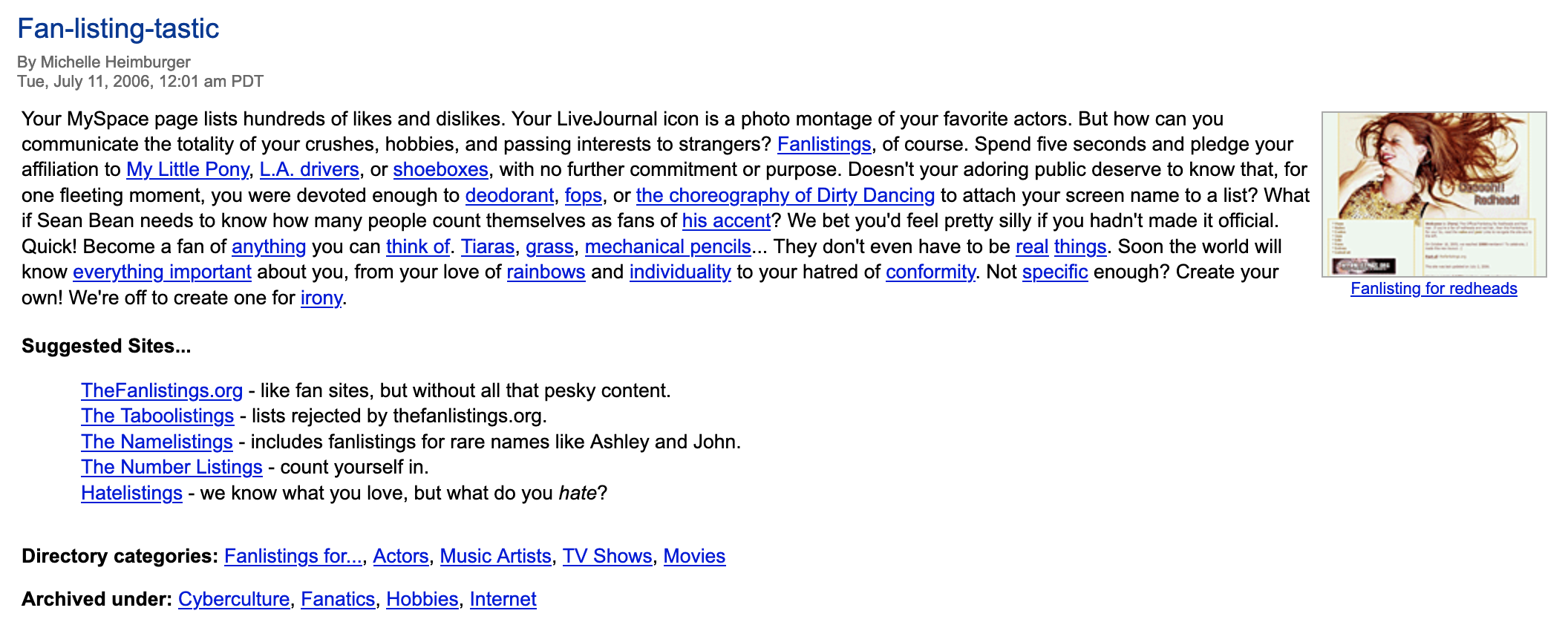The width and height of the screenshot is (1568, 625).
Task: Click the 'irony' link
Action: click(321, 298)
